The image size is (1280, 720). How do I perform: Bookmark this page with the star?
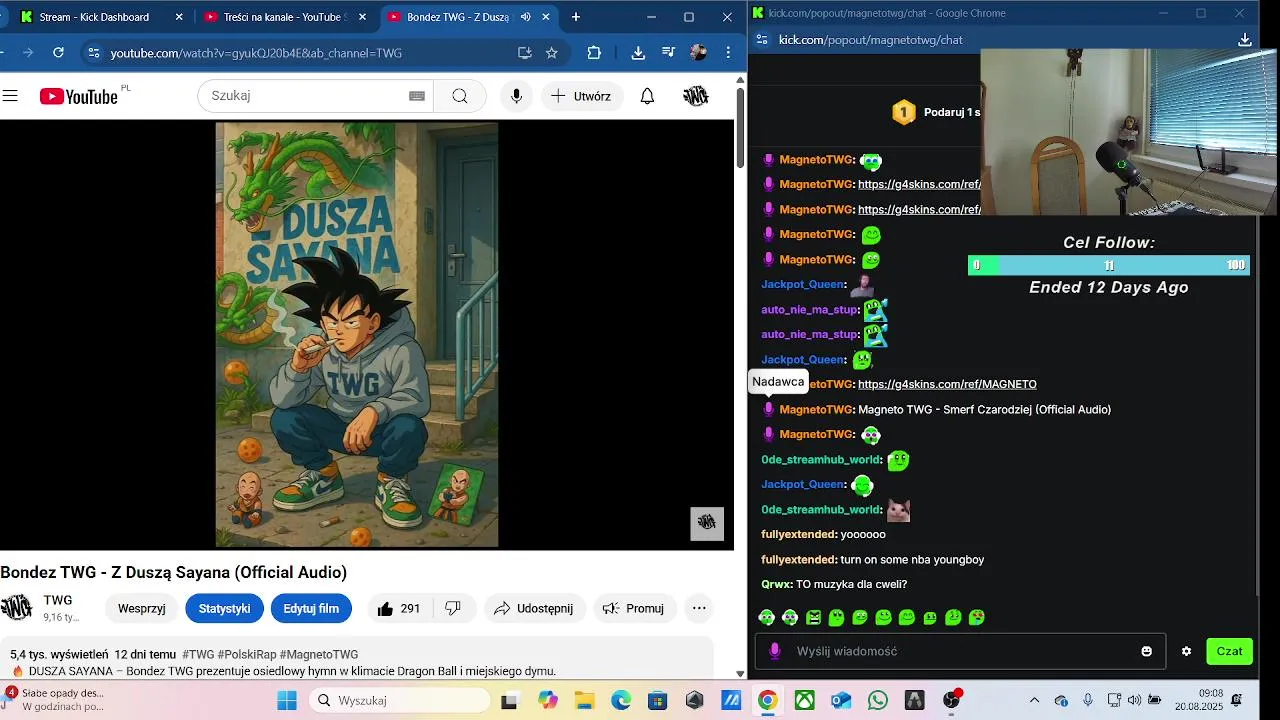click(x=552, y=53)
